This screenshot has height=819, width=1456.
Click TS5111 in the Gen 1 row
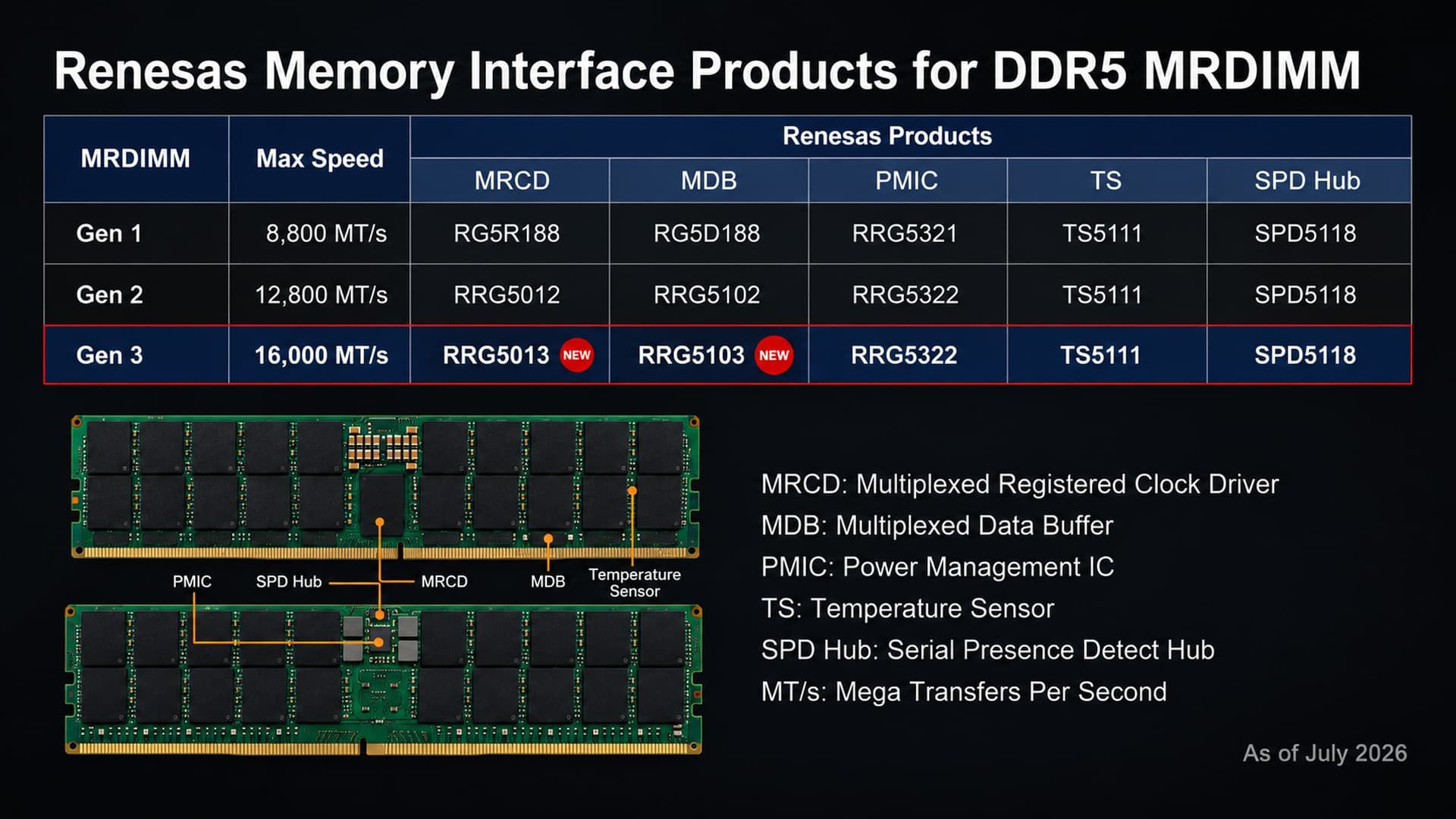1102,234
